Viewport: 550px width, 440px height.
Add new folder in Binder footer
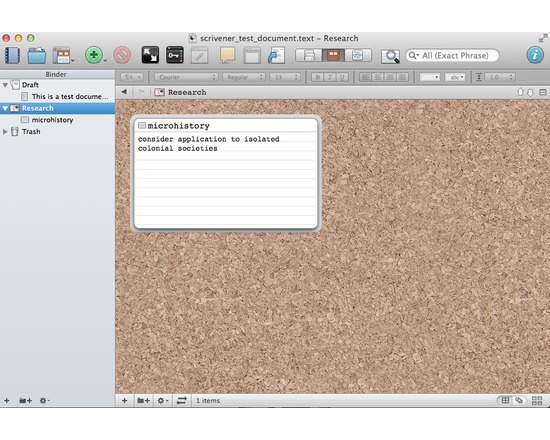tap(26, 400)
